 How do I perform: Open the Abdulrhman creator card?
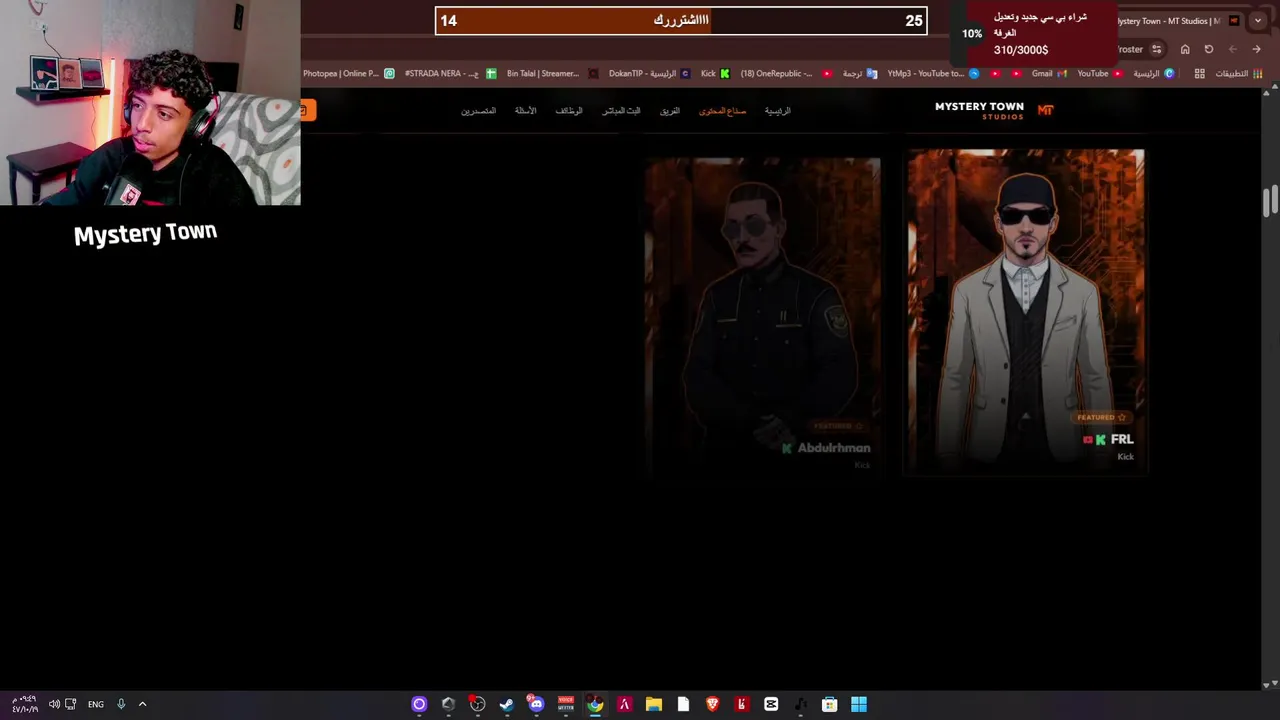(x=762, y=317)
